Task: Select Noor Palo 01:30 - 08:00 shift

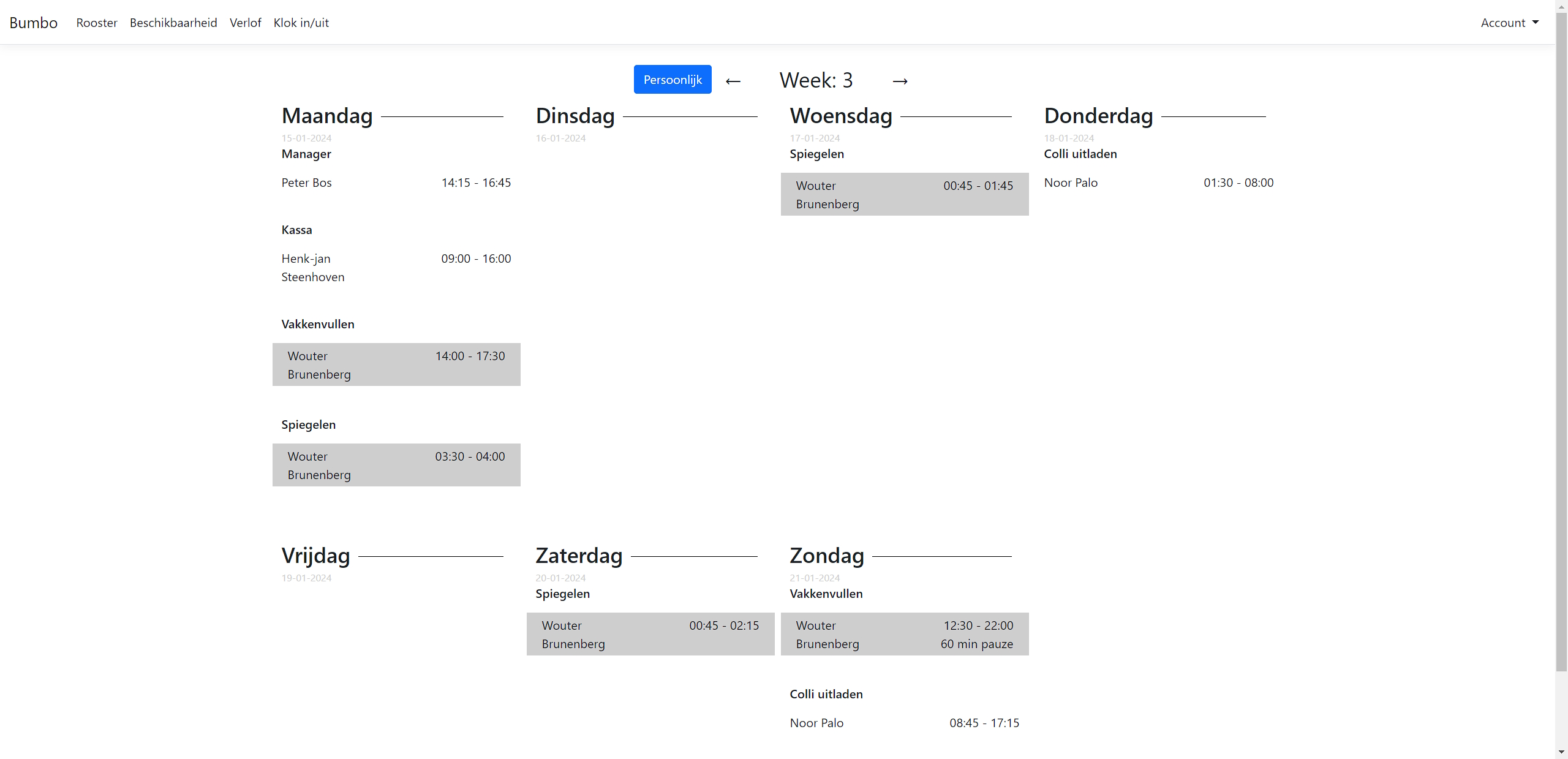Action: pyautogui.click(x=1159, y=183)
